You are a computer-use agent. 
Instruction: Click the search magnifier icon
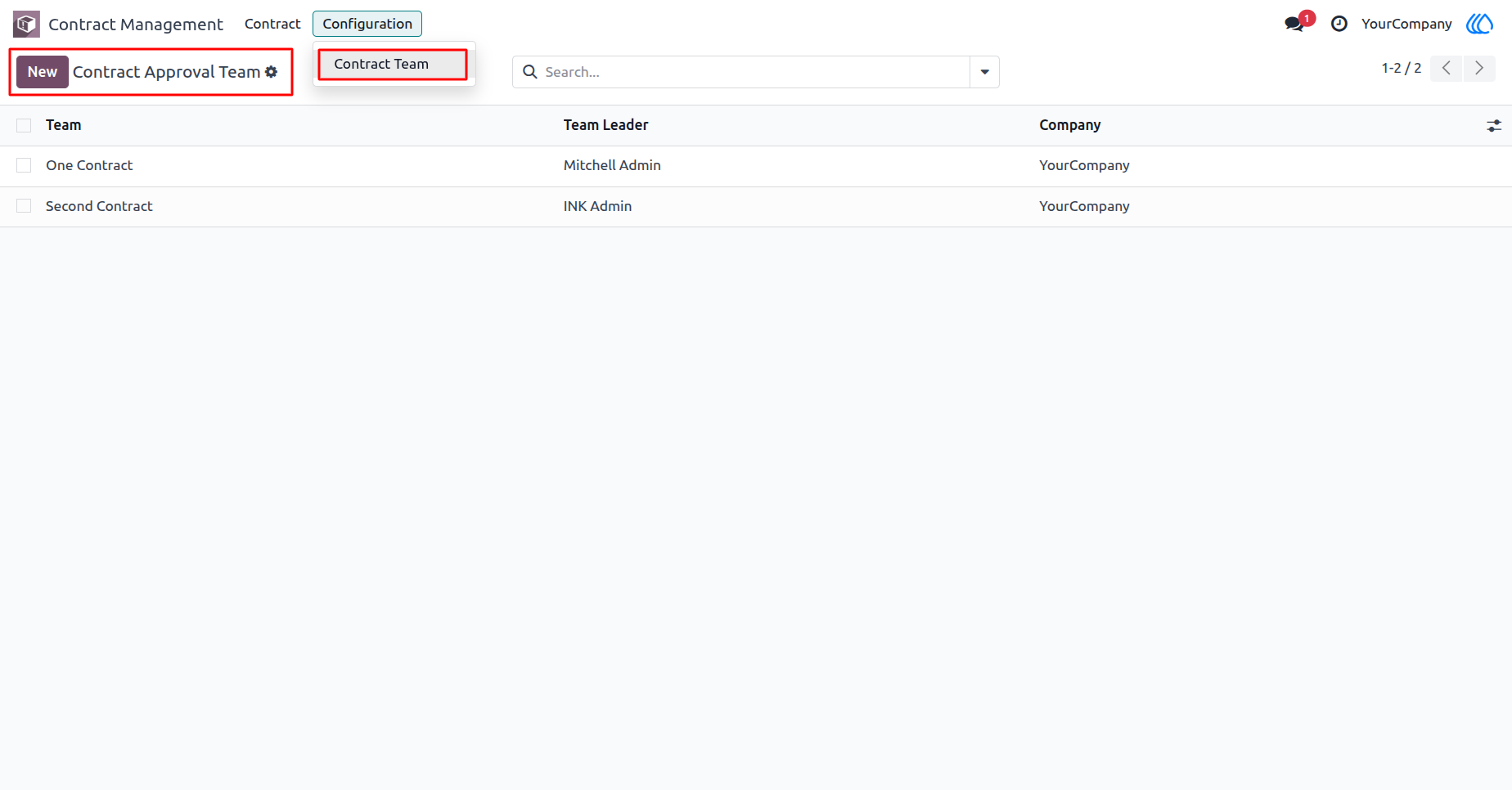coord(530,72)
